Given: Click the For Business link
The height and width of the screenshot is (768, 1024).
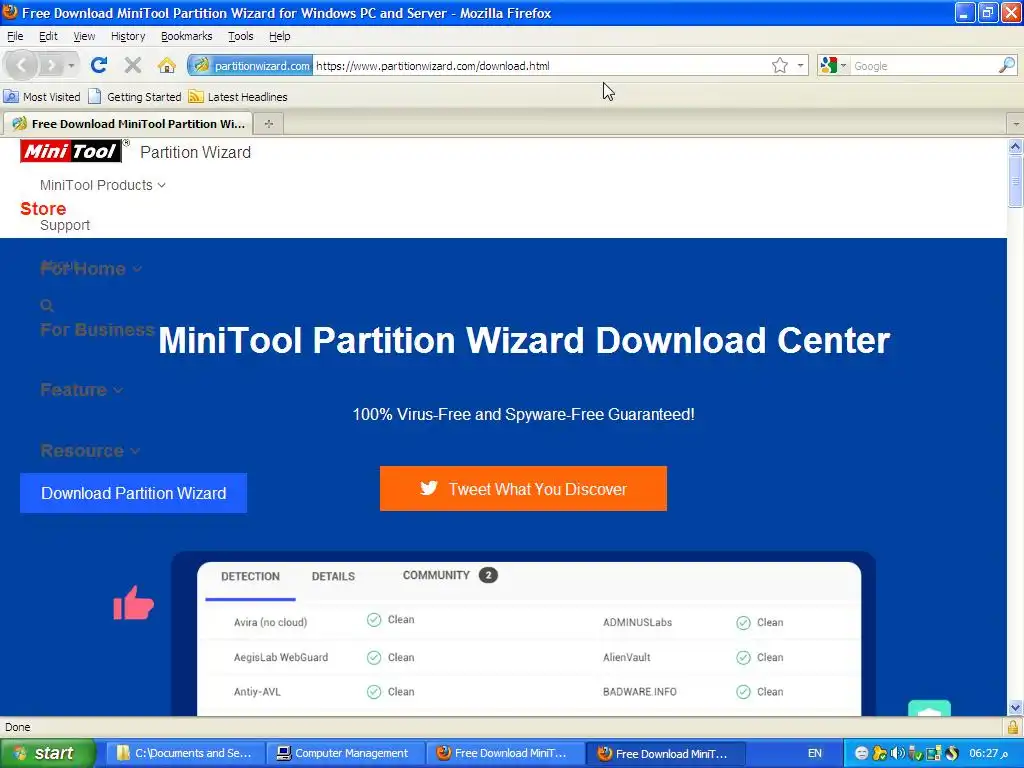Looking at the screenshot, I should [x=97, y=330].
